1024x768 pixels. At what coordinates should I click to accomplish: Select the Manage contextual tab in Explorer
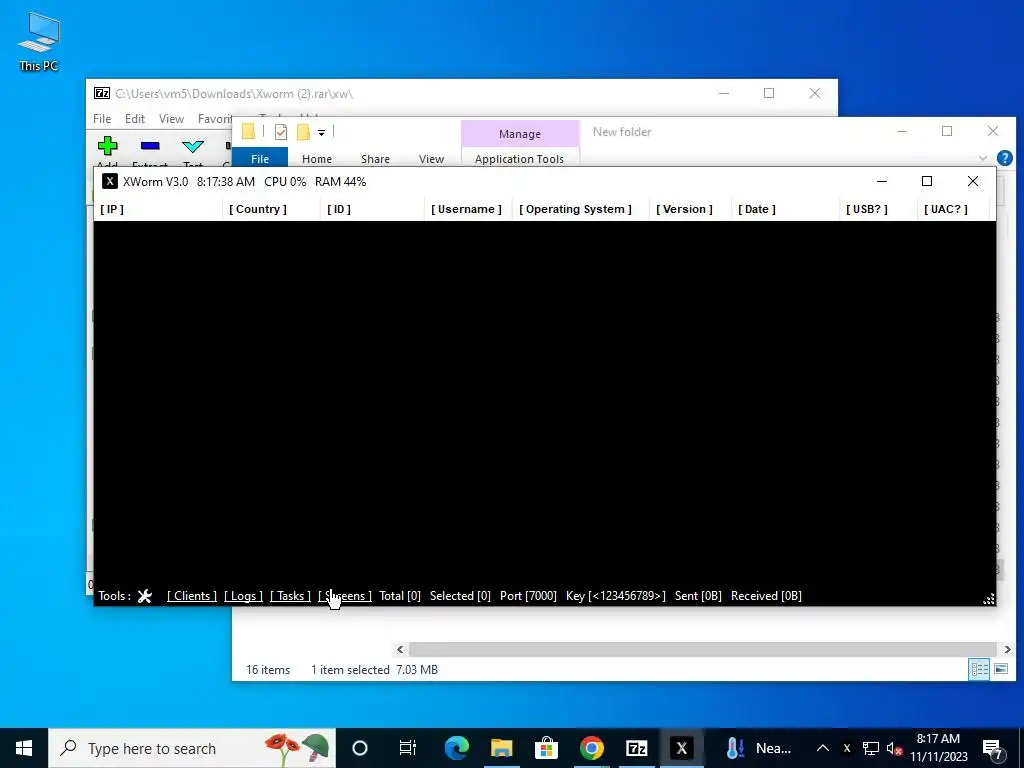[x=520, y=134]
